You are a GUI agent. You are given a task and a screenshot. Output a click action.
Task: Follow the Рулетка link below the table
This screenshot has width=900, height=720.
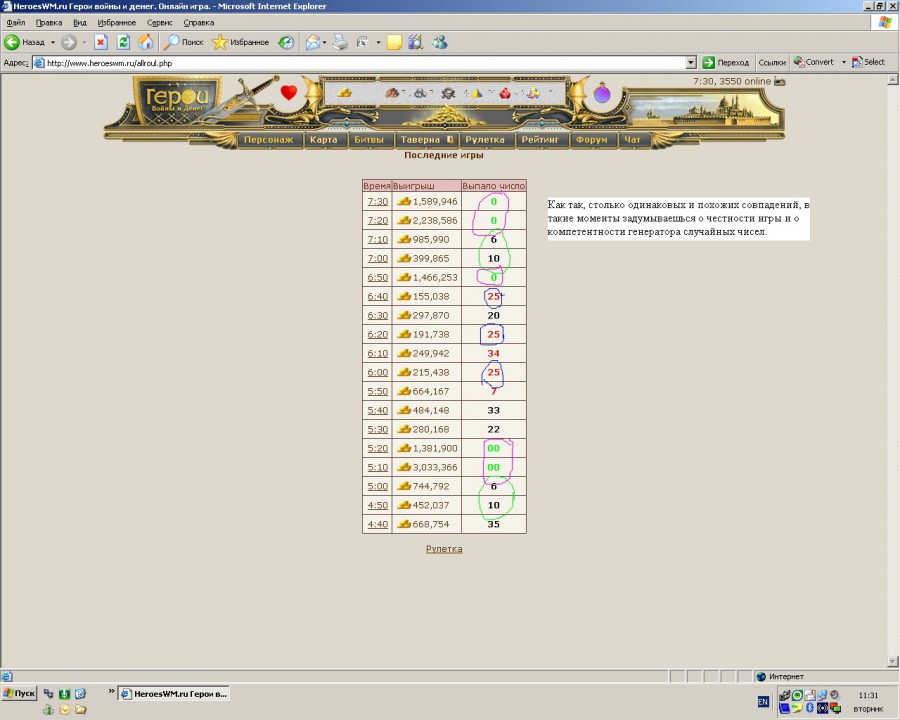click(x=444, y=549)
